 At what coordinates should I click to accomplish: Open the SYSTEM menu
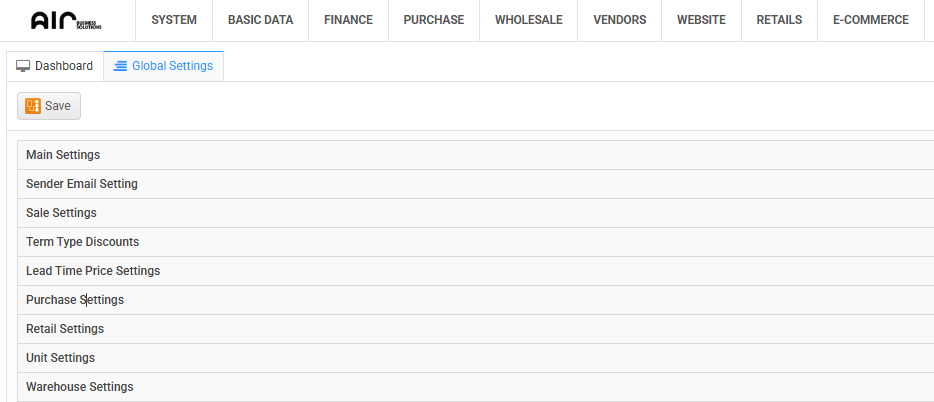click(x=174, y=20)
